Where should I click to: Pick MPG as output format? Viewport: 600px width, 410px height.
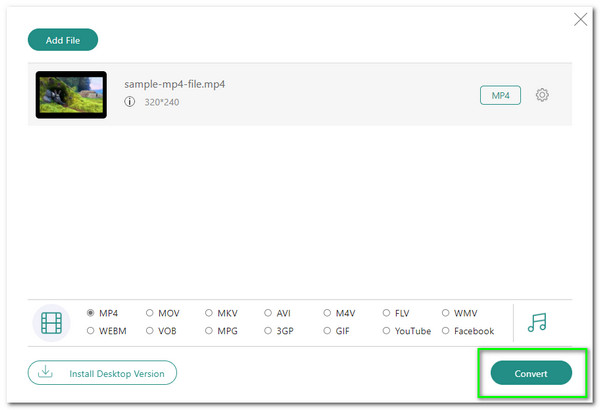pos(209,330)
